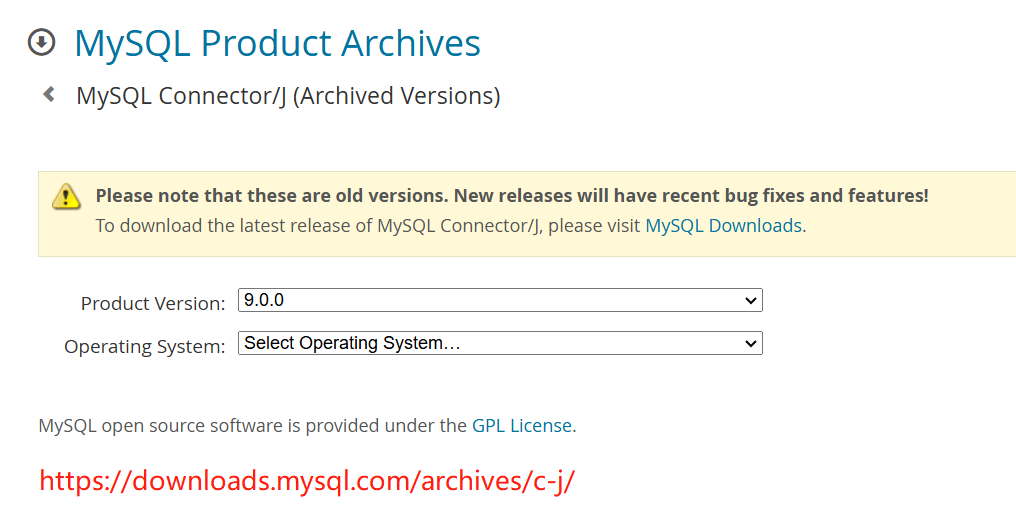Click the yellow warning triangle icon

pos(66,196)
